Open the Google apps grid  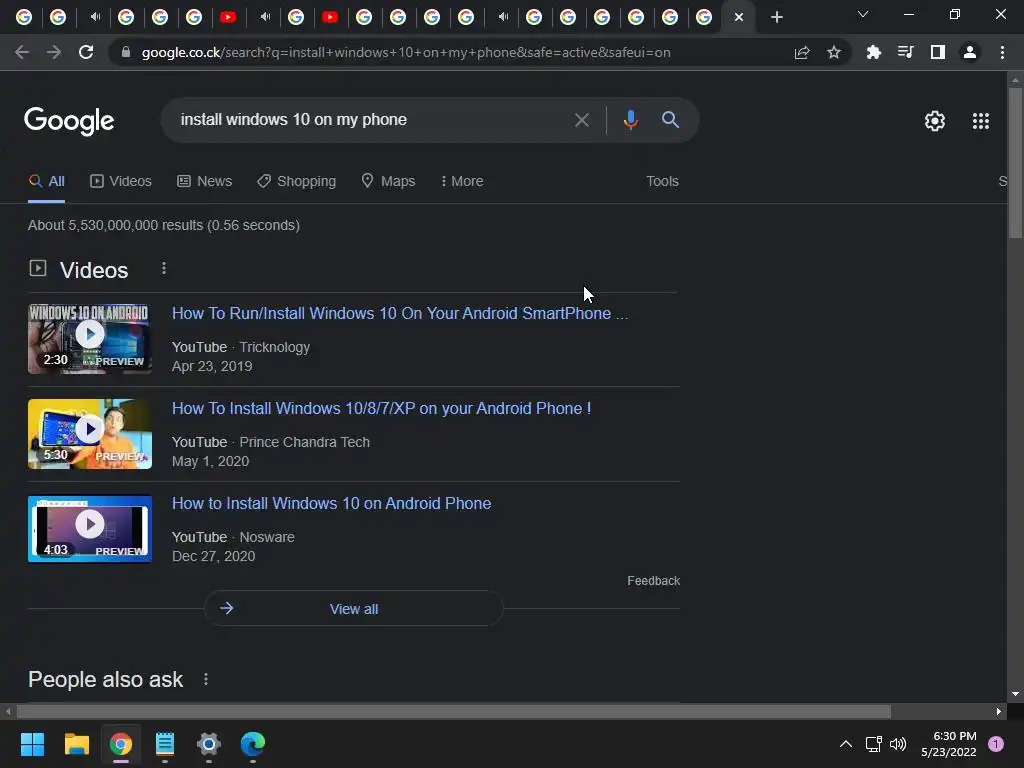980,121
